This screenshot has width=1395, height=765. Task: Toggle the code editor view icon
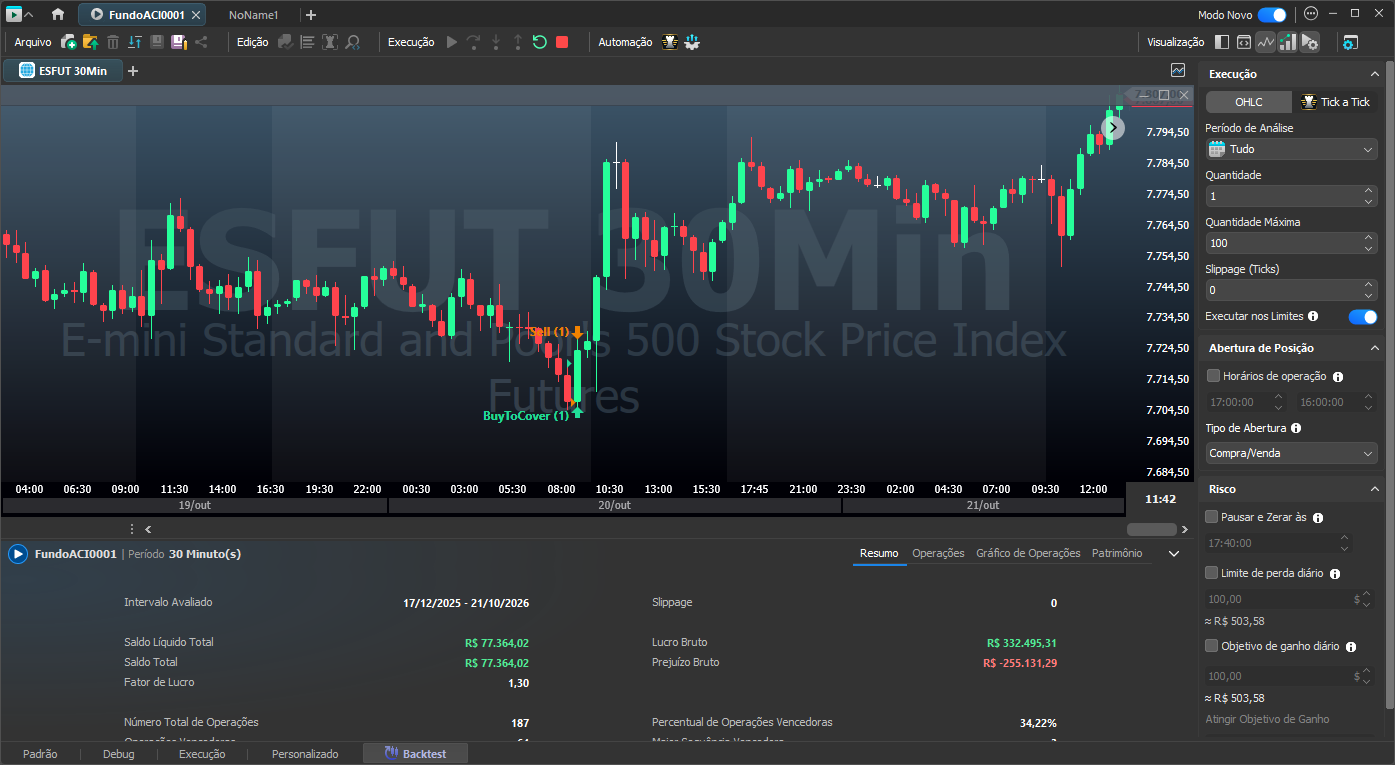pos(1244,42)
